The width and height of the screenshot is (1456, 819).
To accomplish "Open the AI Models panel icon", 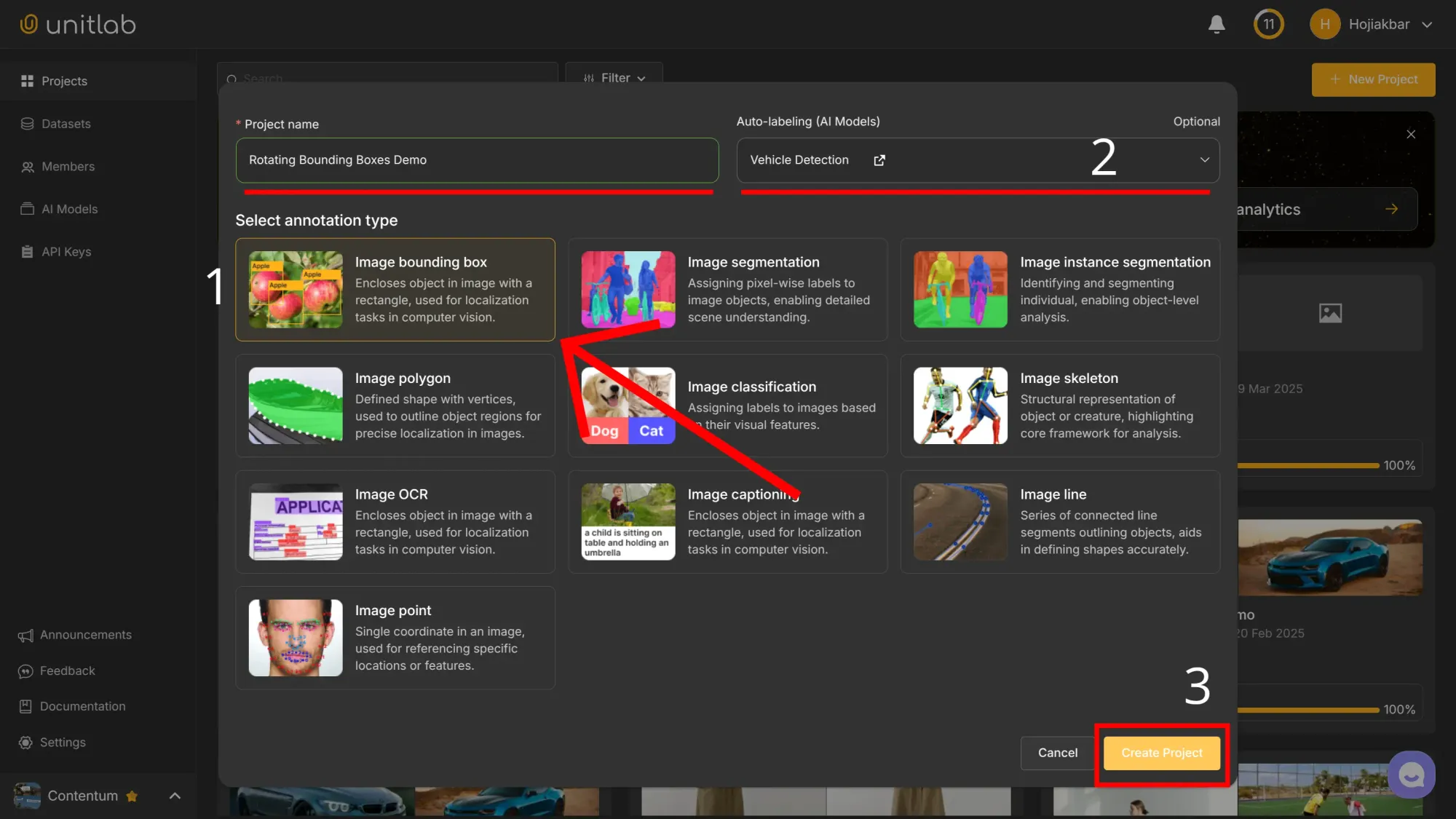I will (27, 209).
